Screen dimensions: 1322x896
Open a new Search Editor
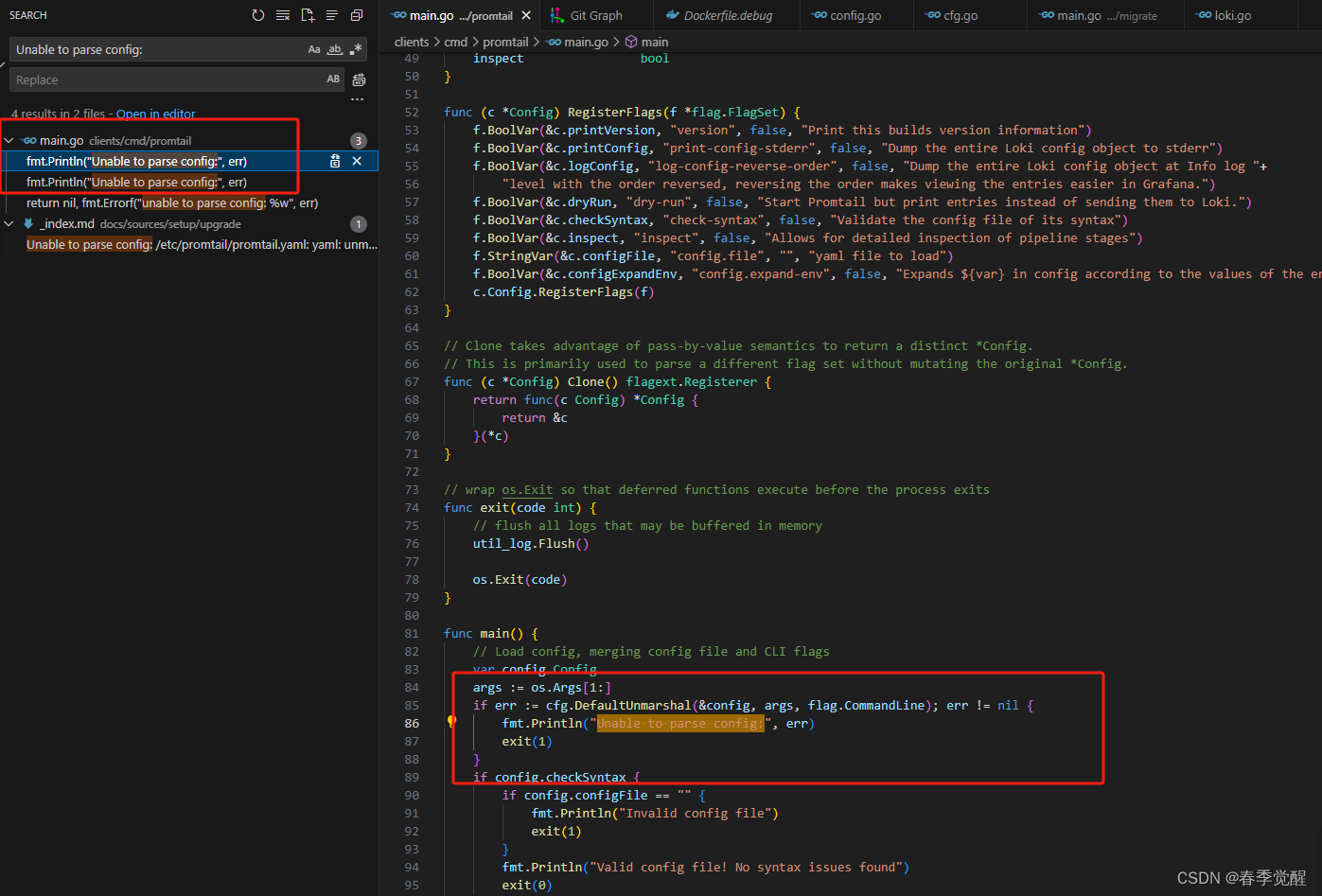(307, 14)
